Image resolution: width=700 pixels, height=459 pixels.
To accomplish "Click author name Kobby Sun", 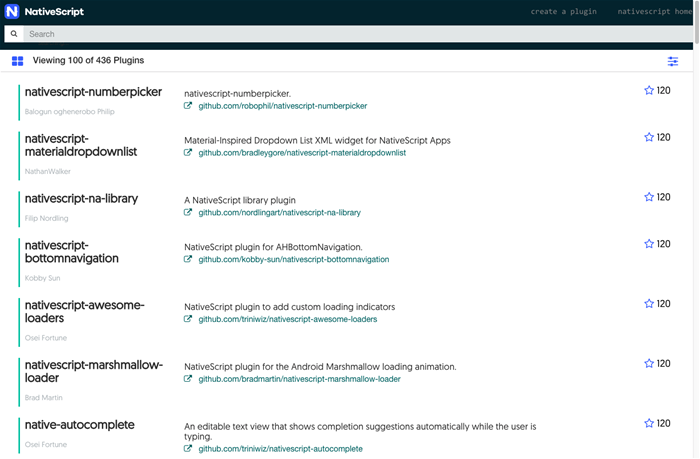I will click(42, 278).
